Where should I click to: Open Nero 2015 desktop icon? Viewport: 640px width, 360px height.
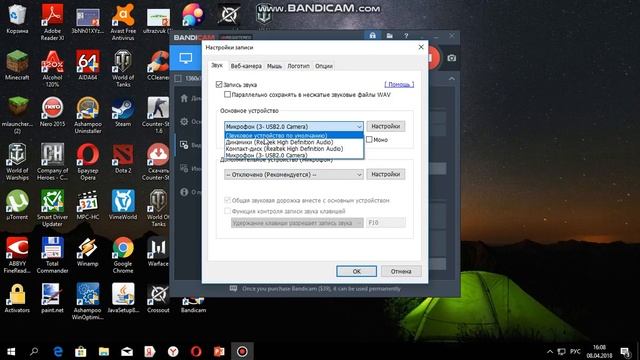tap(52, 112)
